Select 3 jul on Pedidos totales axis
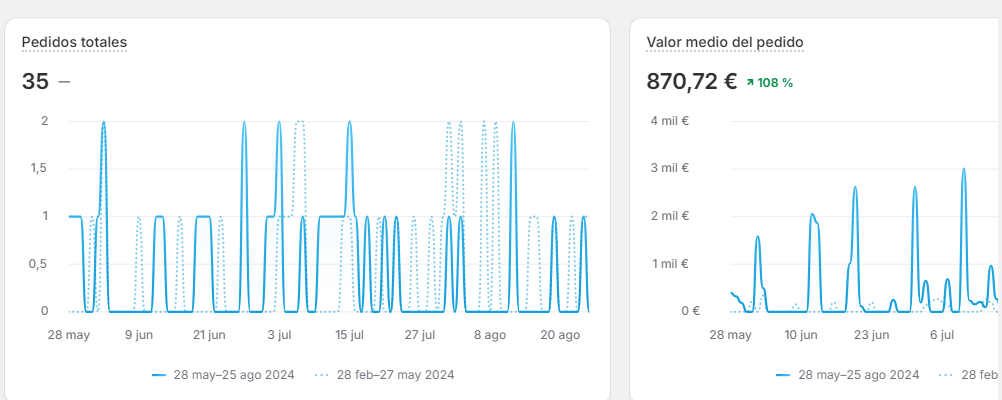The width and height of the screenshot is (1002, 400). [279, 335]
